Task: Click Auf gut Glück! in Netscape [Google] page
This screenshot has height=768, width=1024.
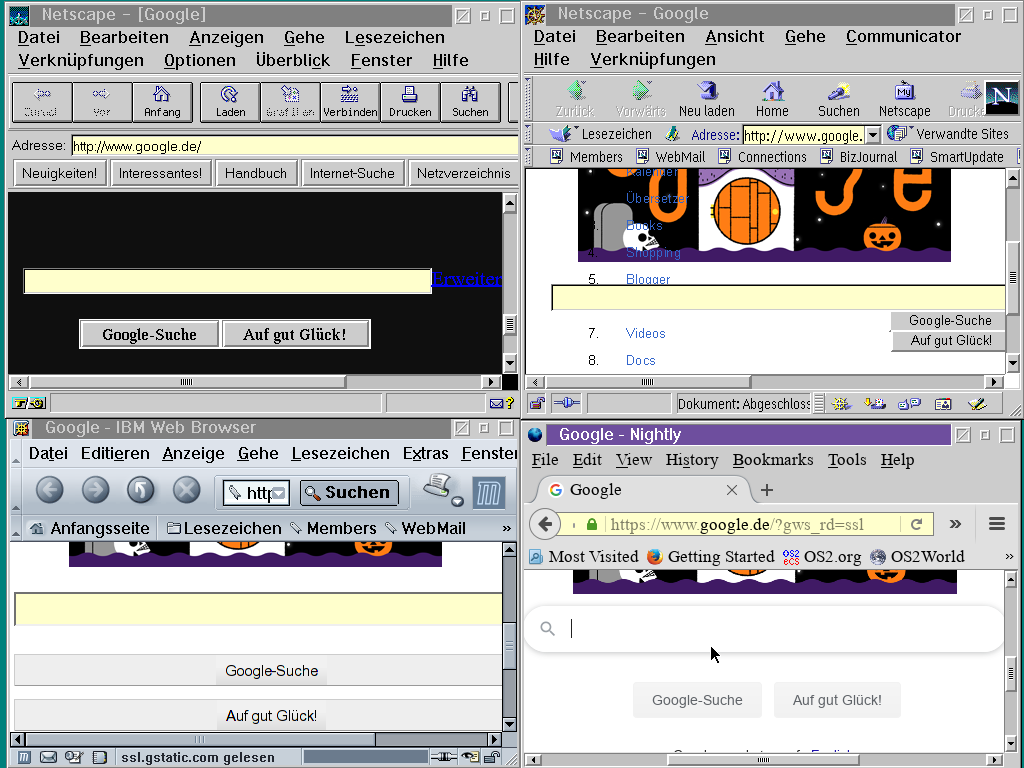Action: coord(296,334)
